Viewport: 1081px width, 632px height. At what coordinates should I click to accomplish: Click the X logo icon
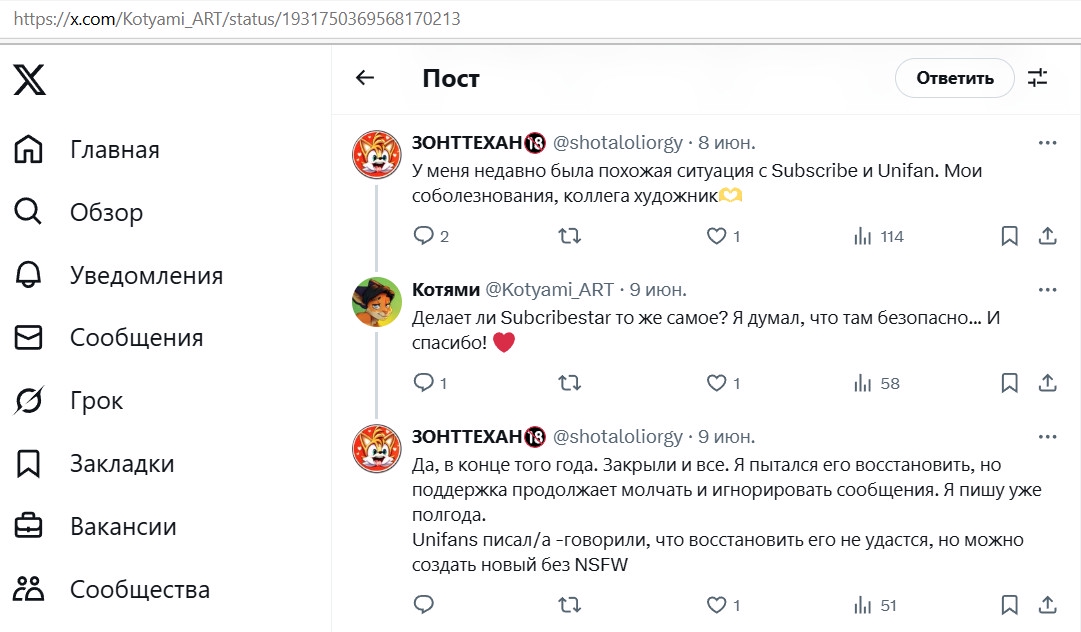(30, 80)
